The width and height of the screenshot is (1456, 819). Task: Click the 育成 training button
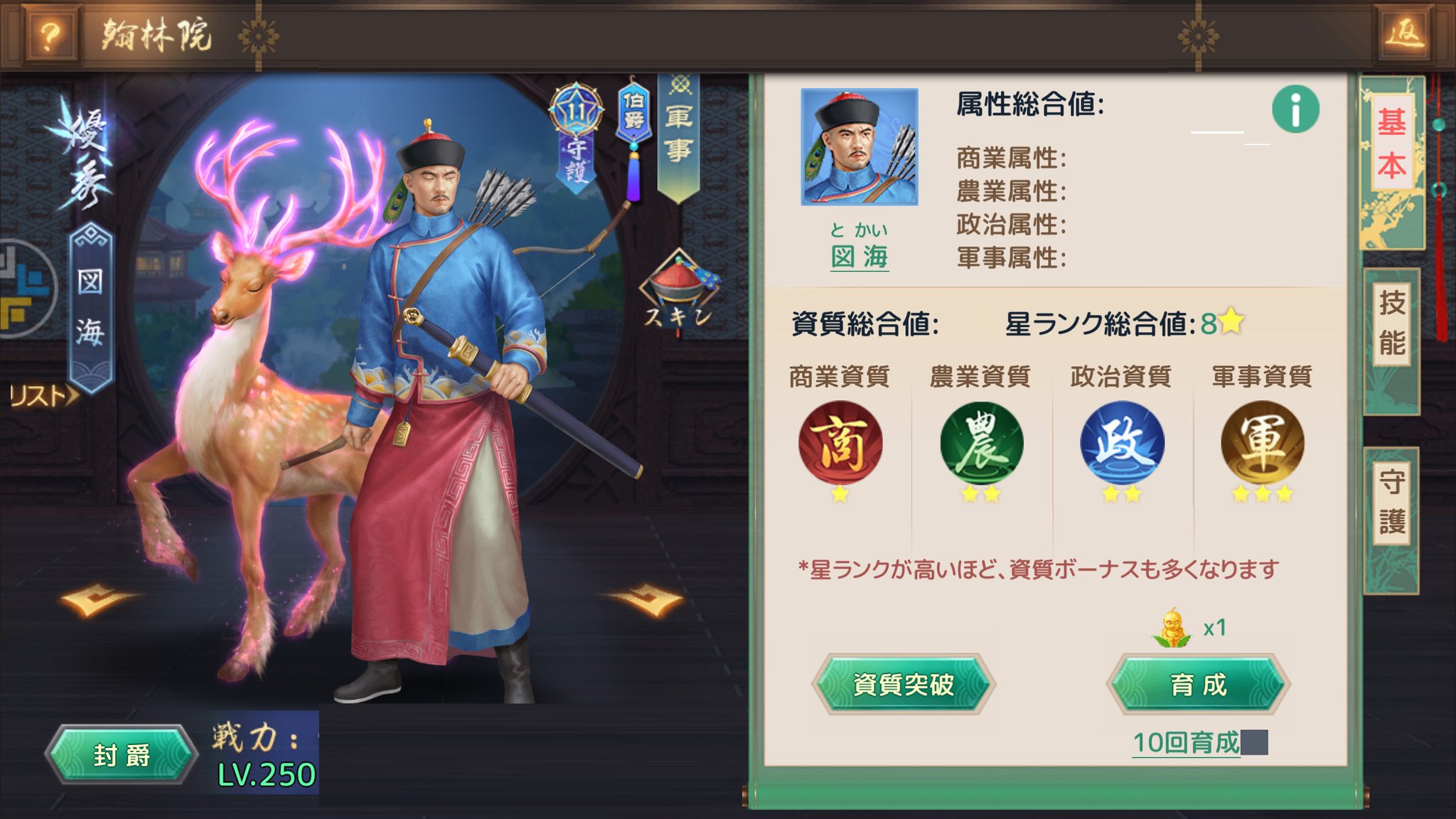point(1198,684)
